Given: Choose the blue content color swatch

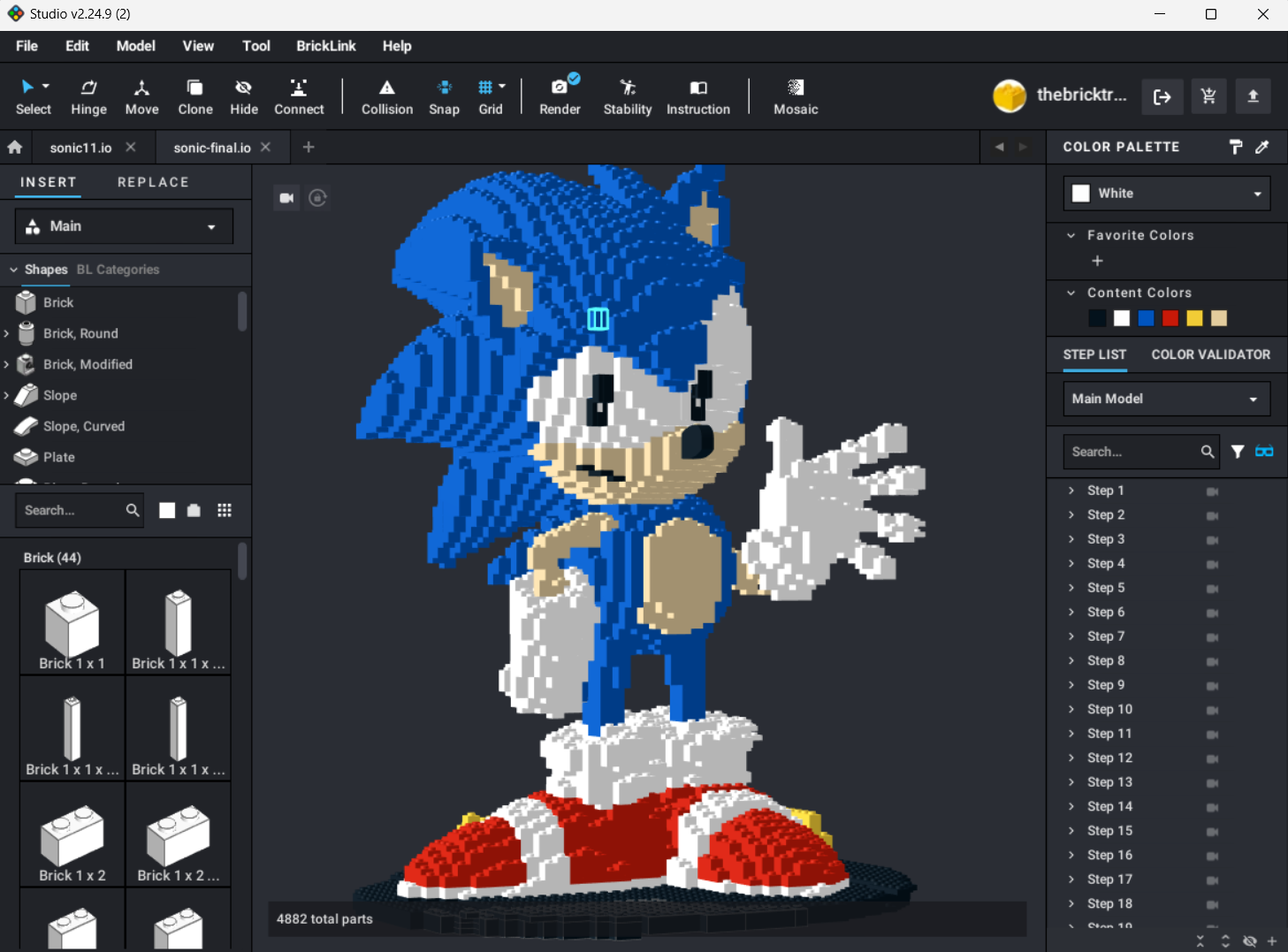Looking at the screenshot, I should coord(1146,318).
